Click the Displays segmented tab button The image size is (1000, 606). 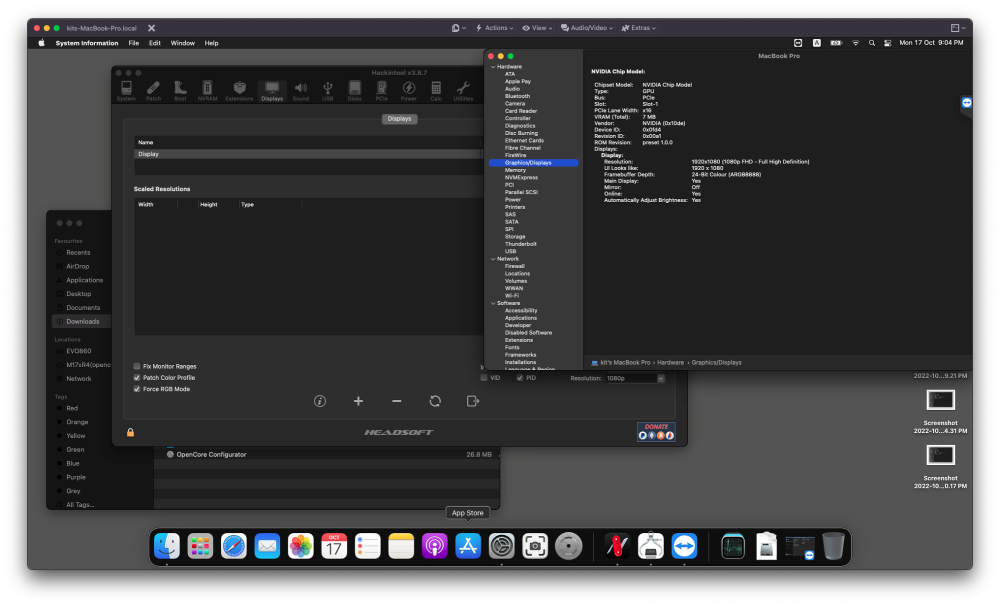(x=399, y=119)
